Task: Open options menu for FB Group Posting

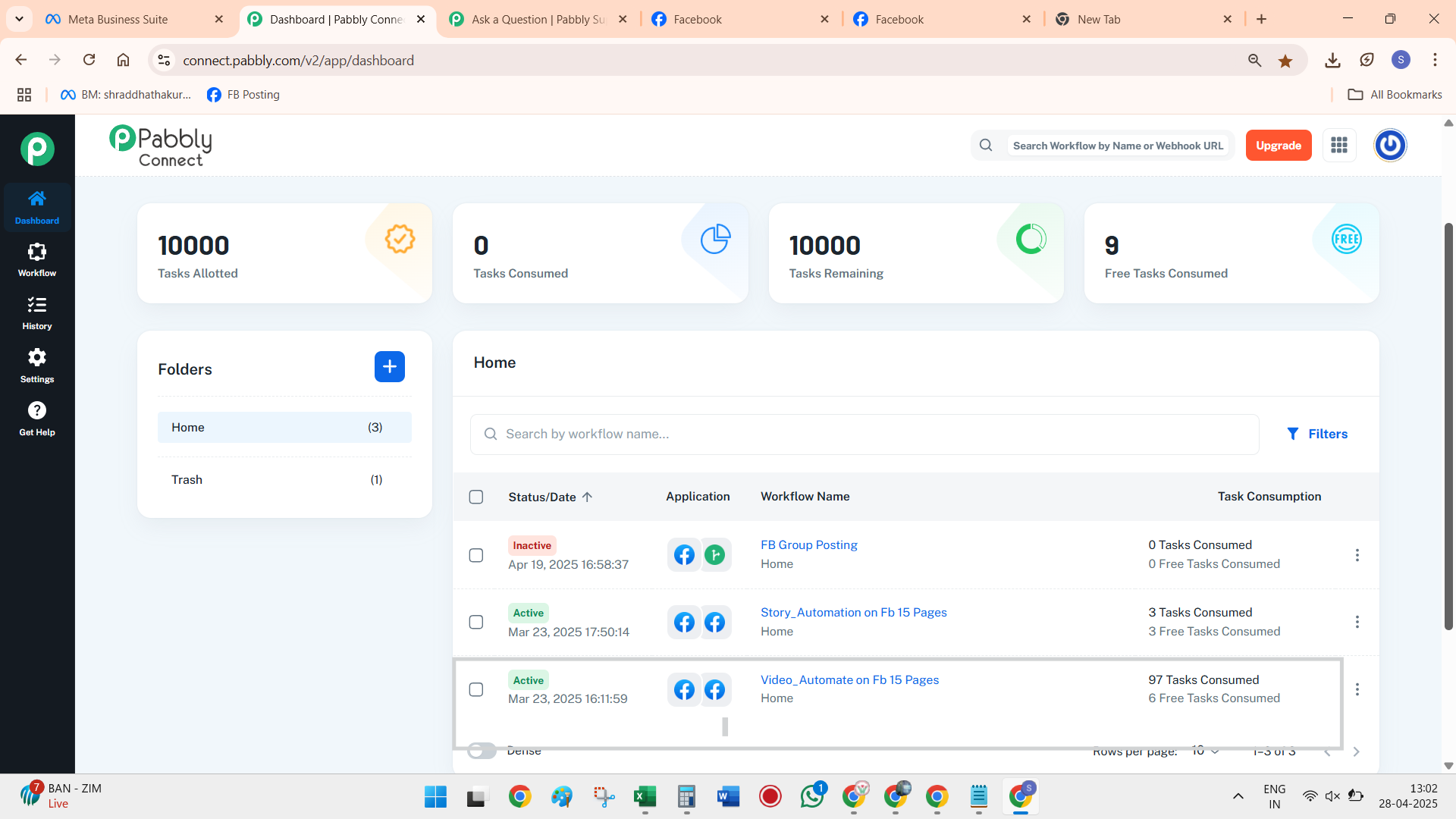Action: [1357, 555]
